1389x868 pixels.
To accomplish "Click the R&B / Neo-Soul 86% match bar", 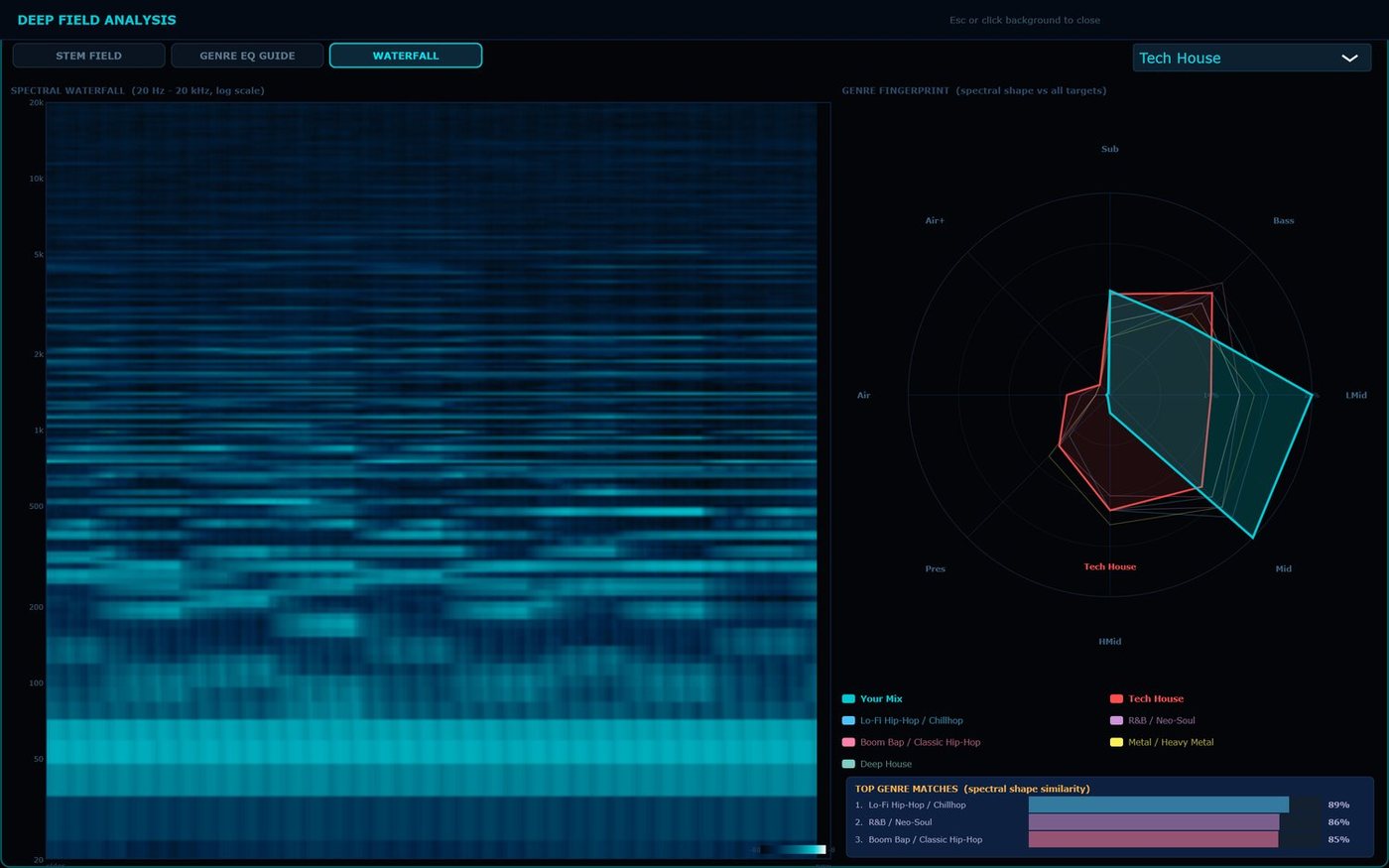I will point(1154,822).
